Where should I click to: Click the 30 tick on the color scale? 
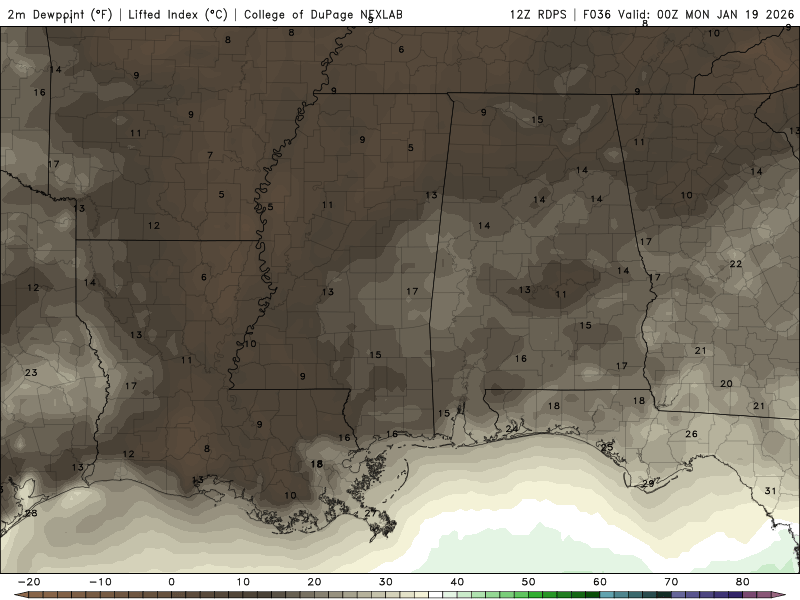[x=386, y=582]
